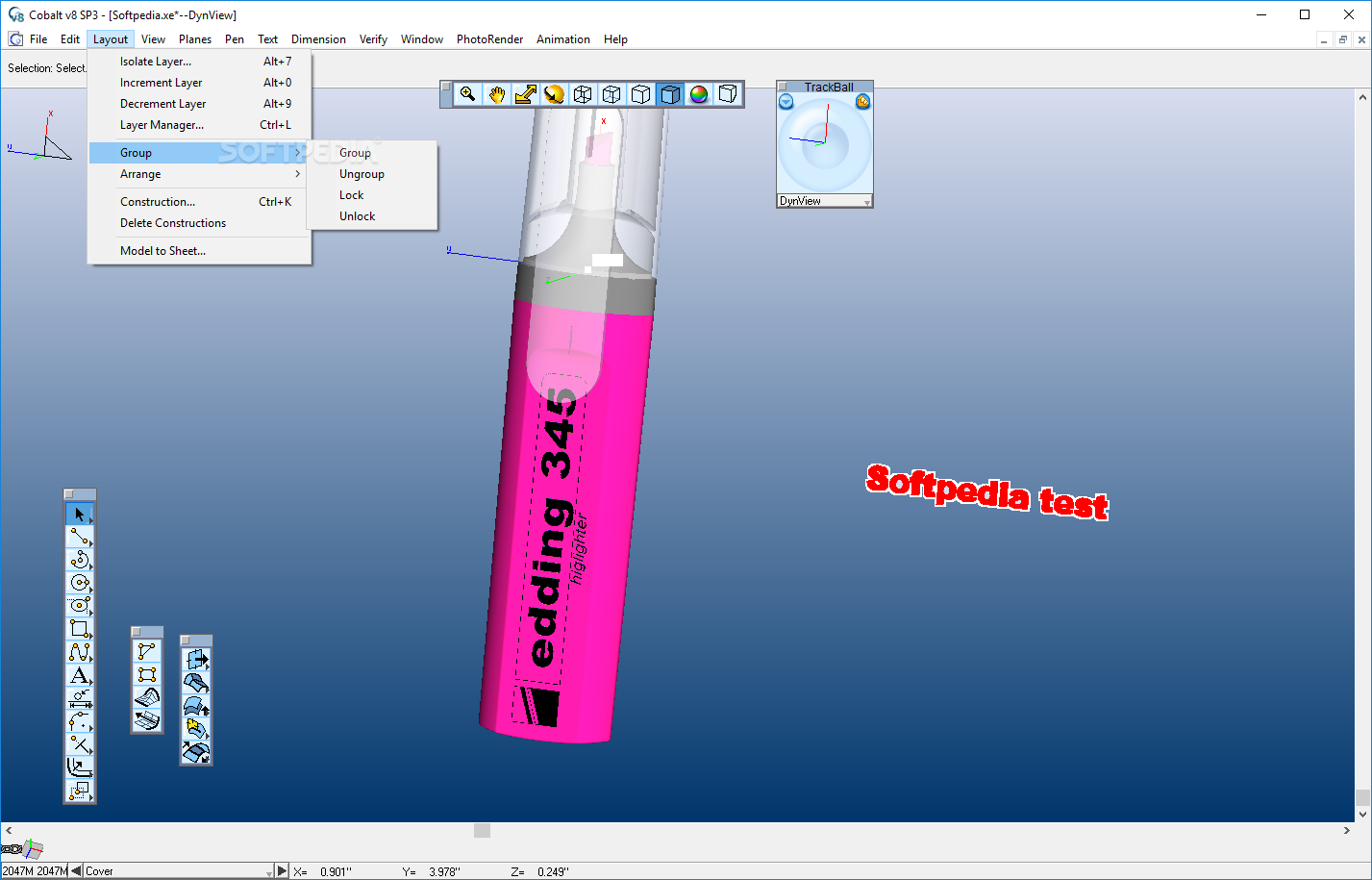Pick the curved mesh surface tool
Screen dimensions: 1372x880
[147, 697]
